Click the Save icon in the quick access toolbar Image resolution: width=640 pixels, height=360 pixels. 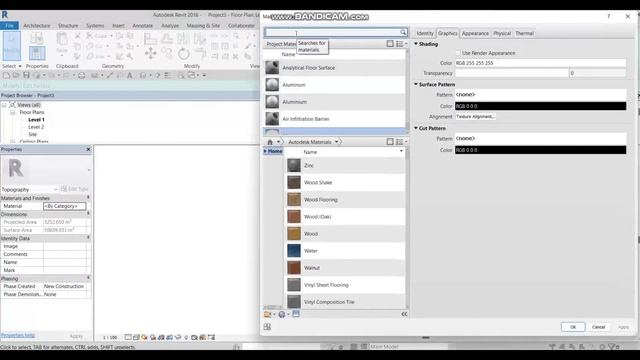coord(27,75)
